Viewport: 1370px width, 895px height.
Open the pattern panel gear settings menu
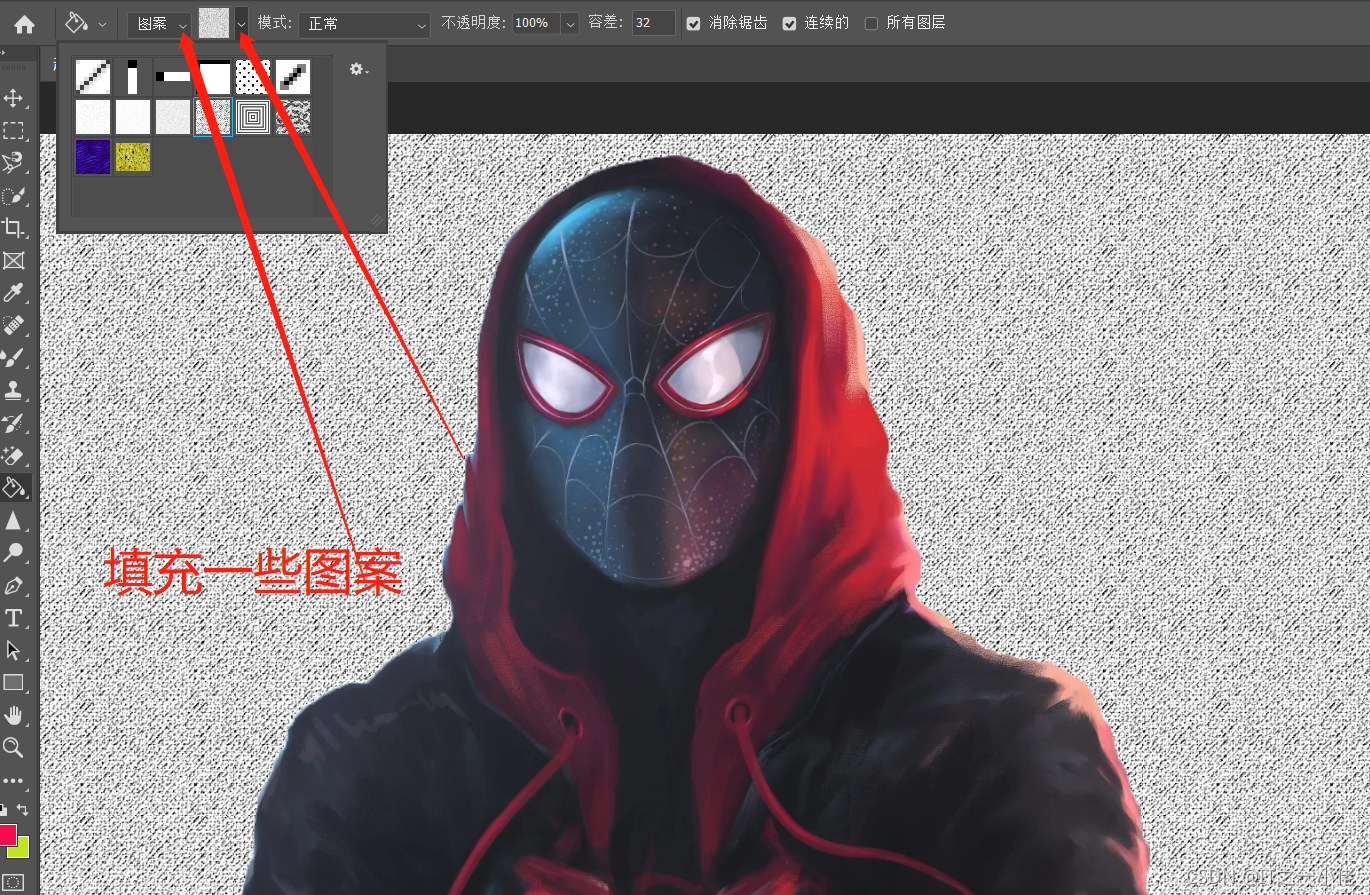[x=359, y=69]
